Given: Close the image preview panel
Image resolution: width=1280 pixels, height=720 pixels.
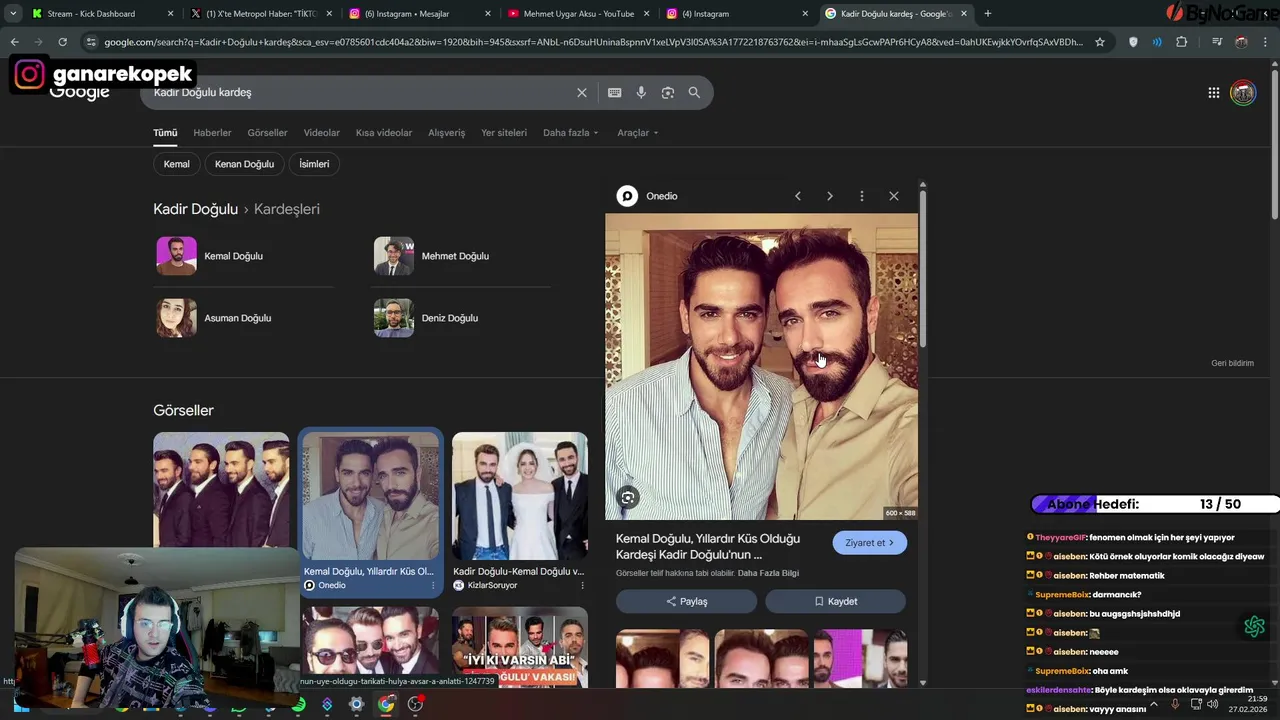Looking at the screenshot, I should point(894,196).
